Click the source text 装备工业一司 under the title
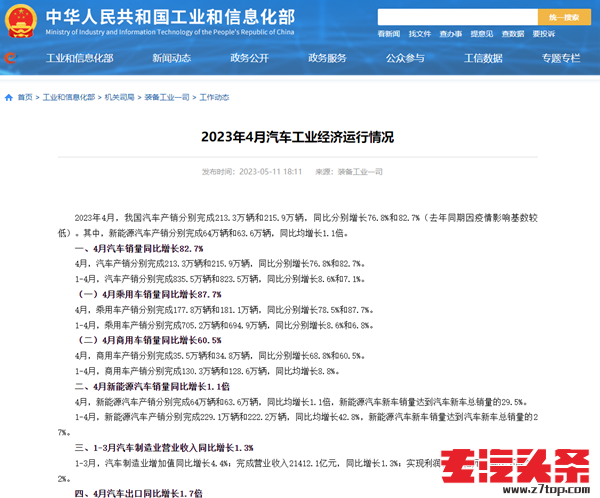 (360, 172)
